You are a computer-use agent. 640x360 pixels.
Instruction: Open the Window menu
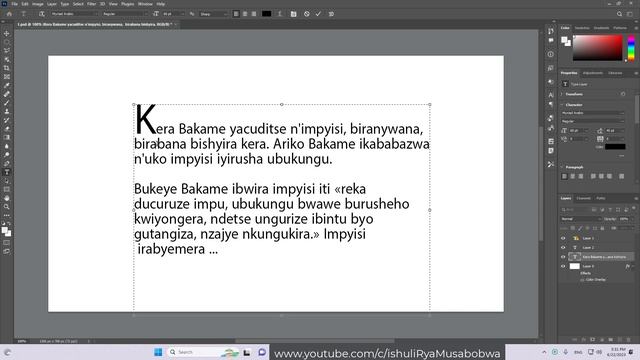click(x=145, y=4)
